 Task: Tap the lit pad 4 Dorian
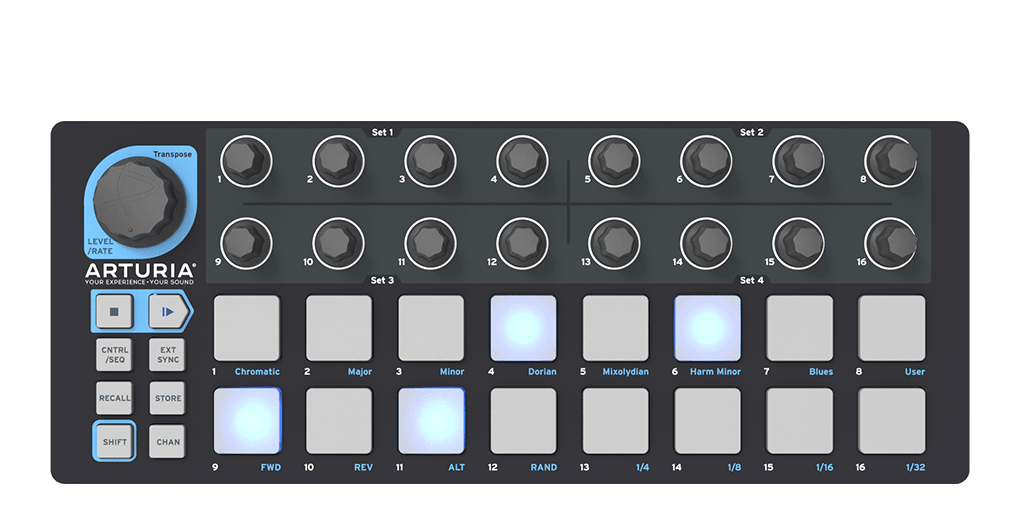(523, 328)
